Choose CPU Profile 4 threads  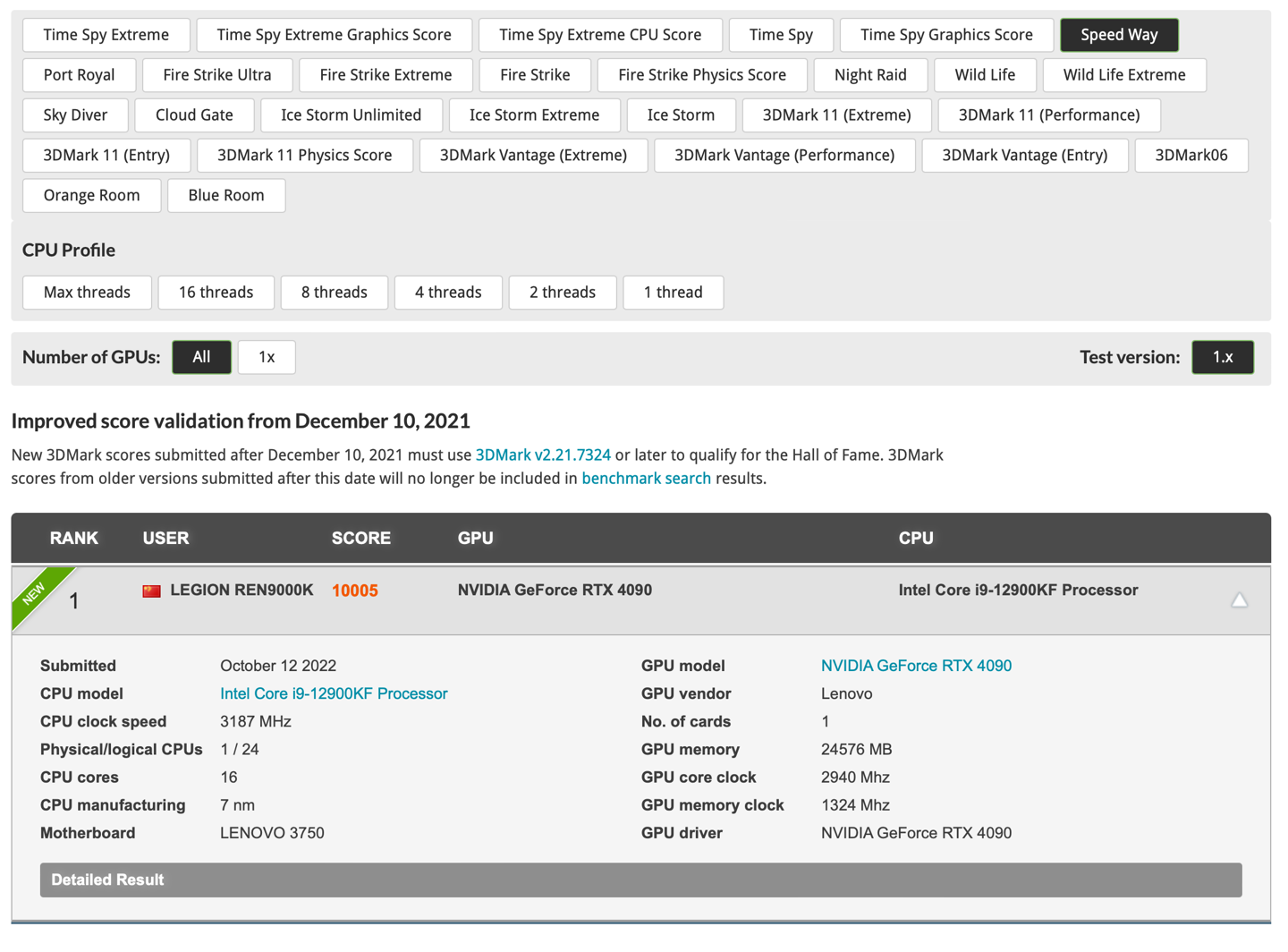(448, 293)
